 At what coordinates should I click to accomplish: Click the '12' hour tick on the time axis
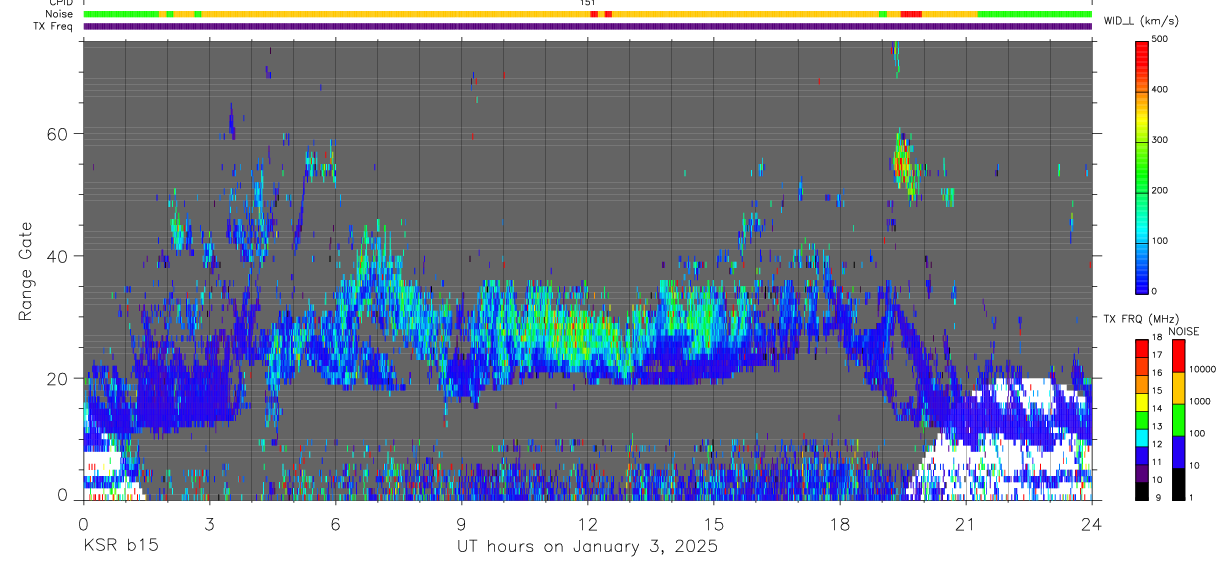pyautogui.click(x=588, y=524)
